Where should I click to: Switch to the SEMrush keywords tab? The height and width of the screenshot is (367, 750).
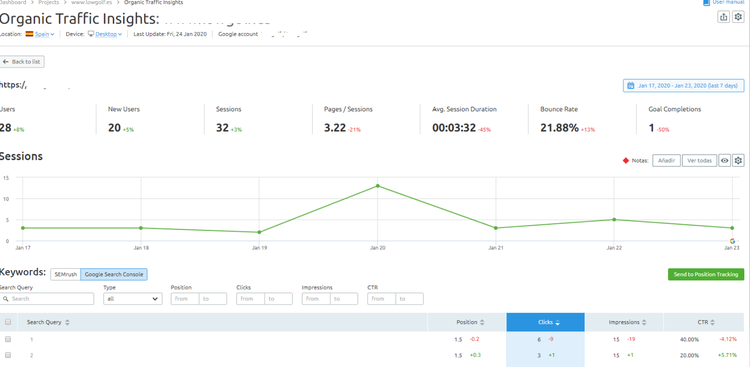coord(66,274)
